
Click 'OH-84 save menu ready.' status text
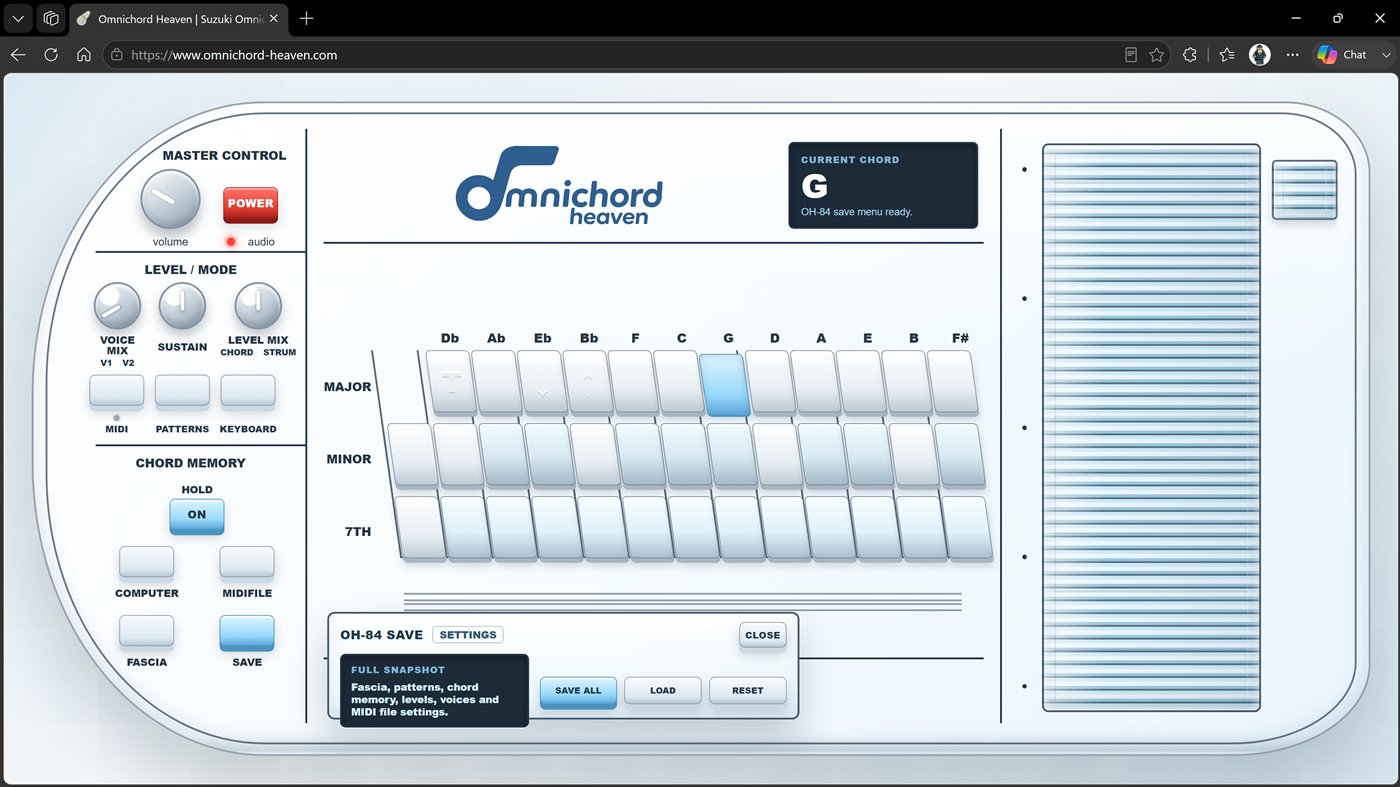[856, 212]
